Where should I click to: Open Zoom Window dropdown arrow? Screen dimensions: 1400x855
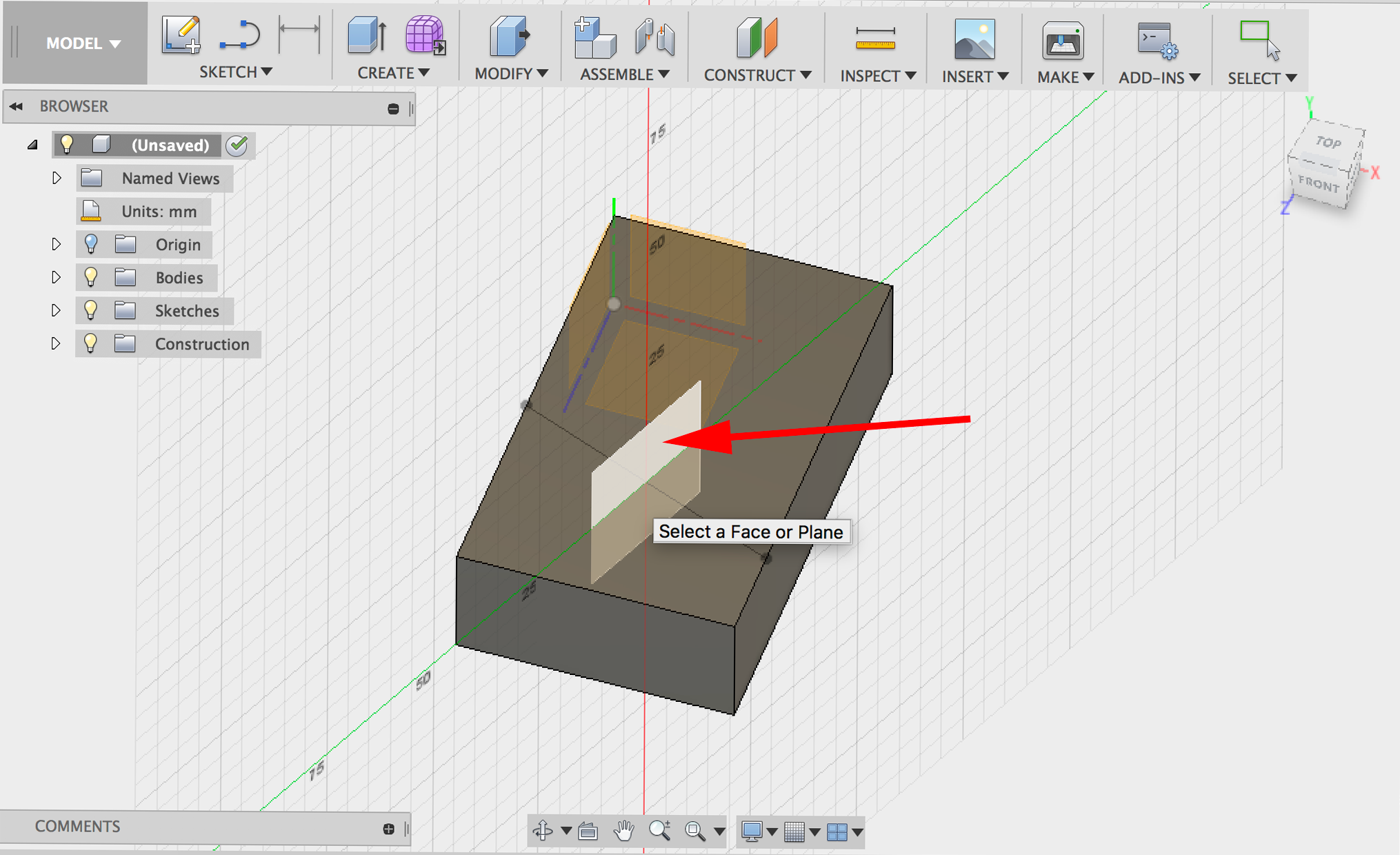719,832
